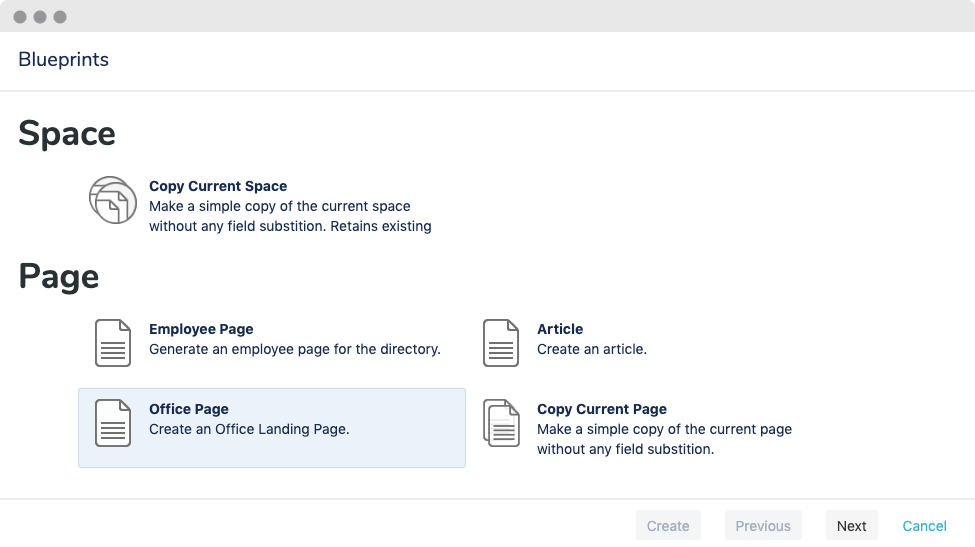Click the 'Office Page' title text
Image resolution: width=975 pixels, height=547 pixels.
(188, 410)
